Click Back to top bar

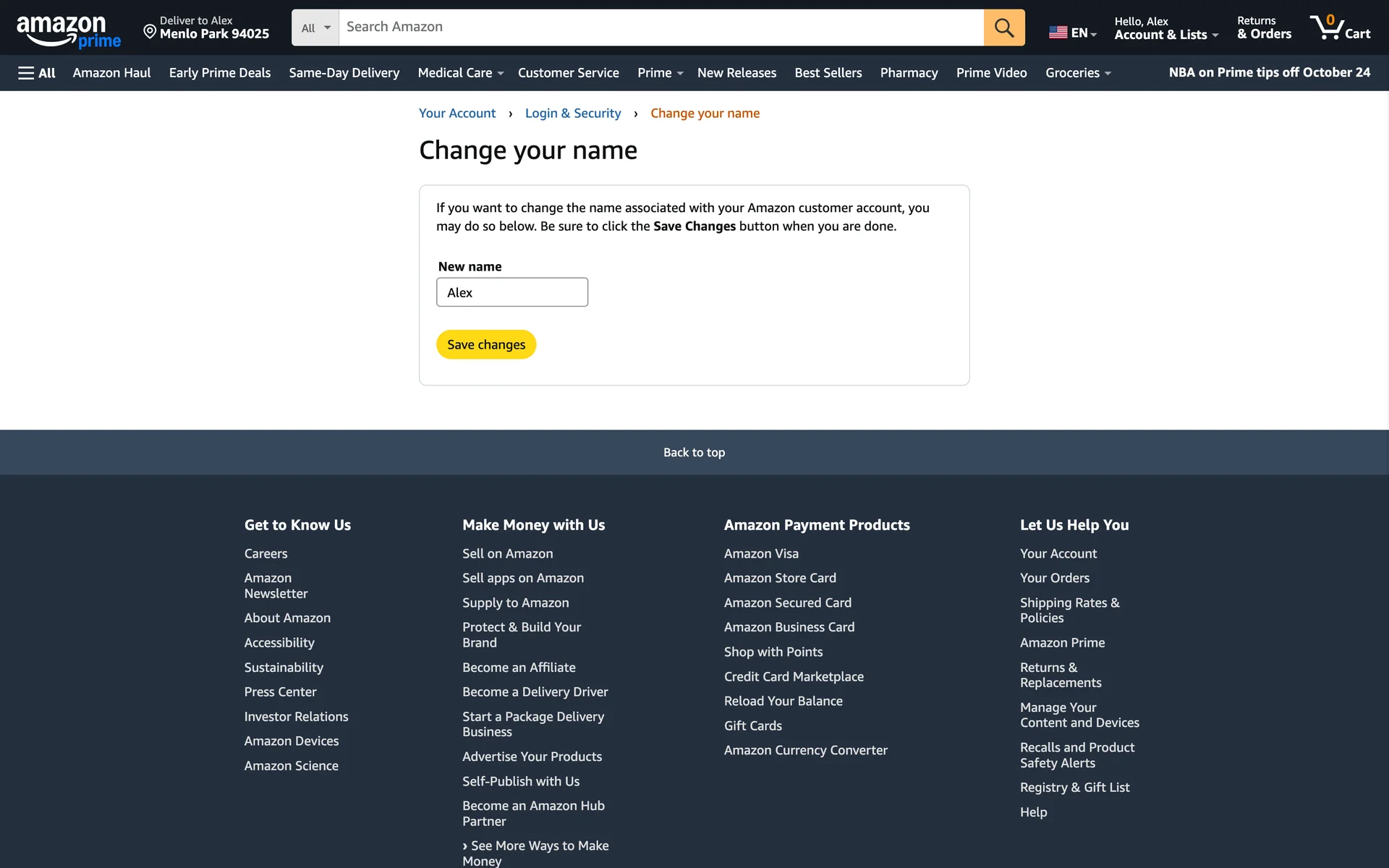point(694,452)
